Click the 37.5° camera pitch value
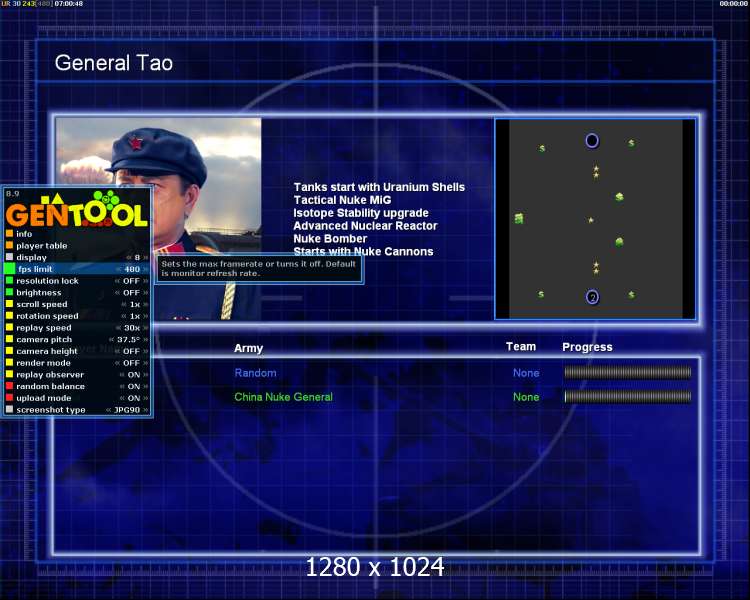Viewport: 750px width, 600px height. 129,340
